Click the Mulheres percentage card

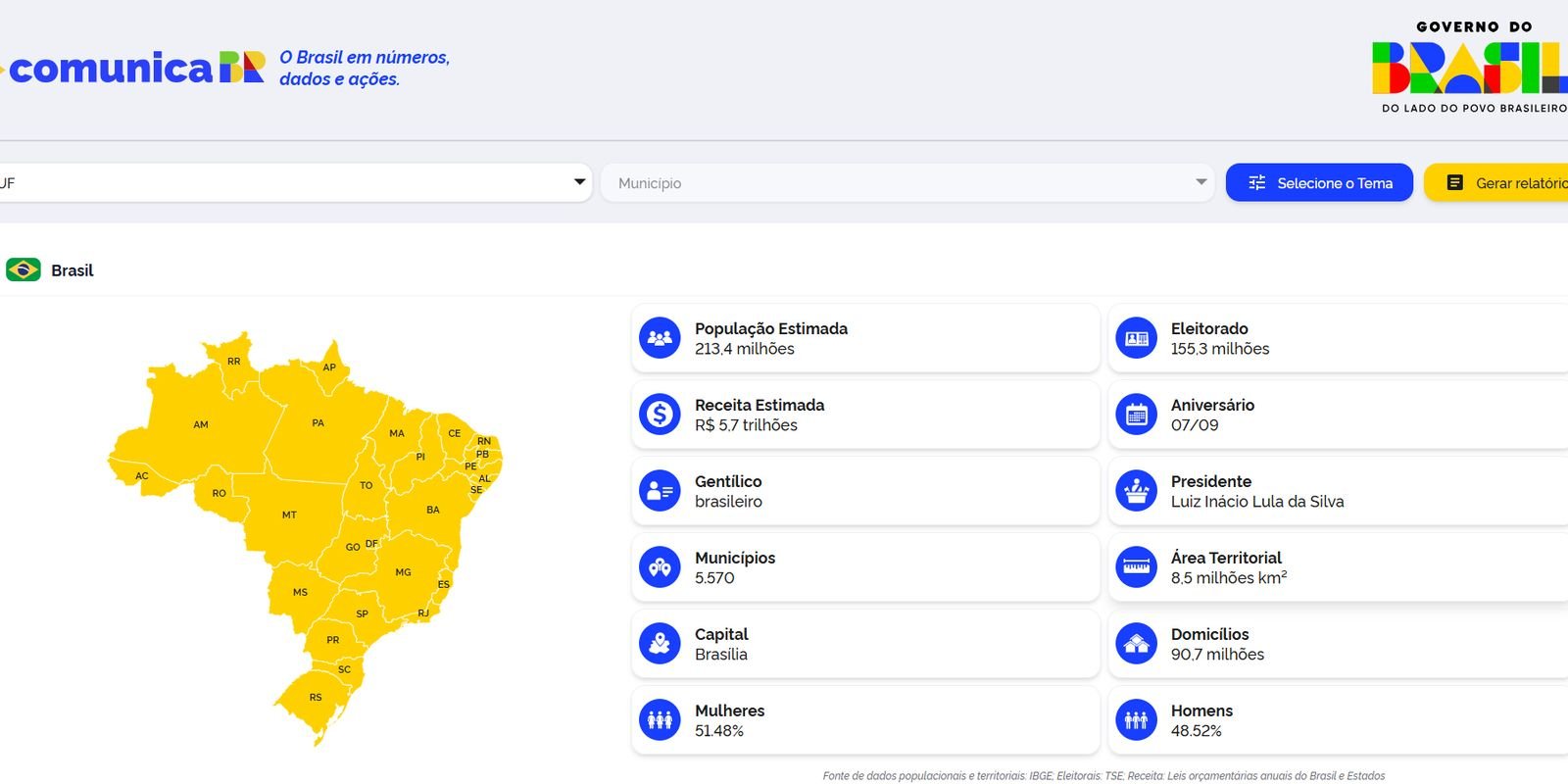pos(865,720)
